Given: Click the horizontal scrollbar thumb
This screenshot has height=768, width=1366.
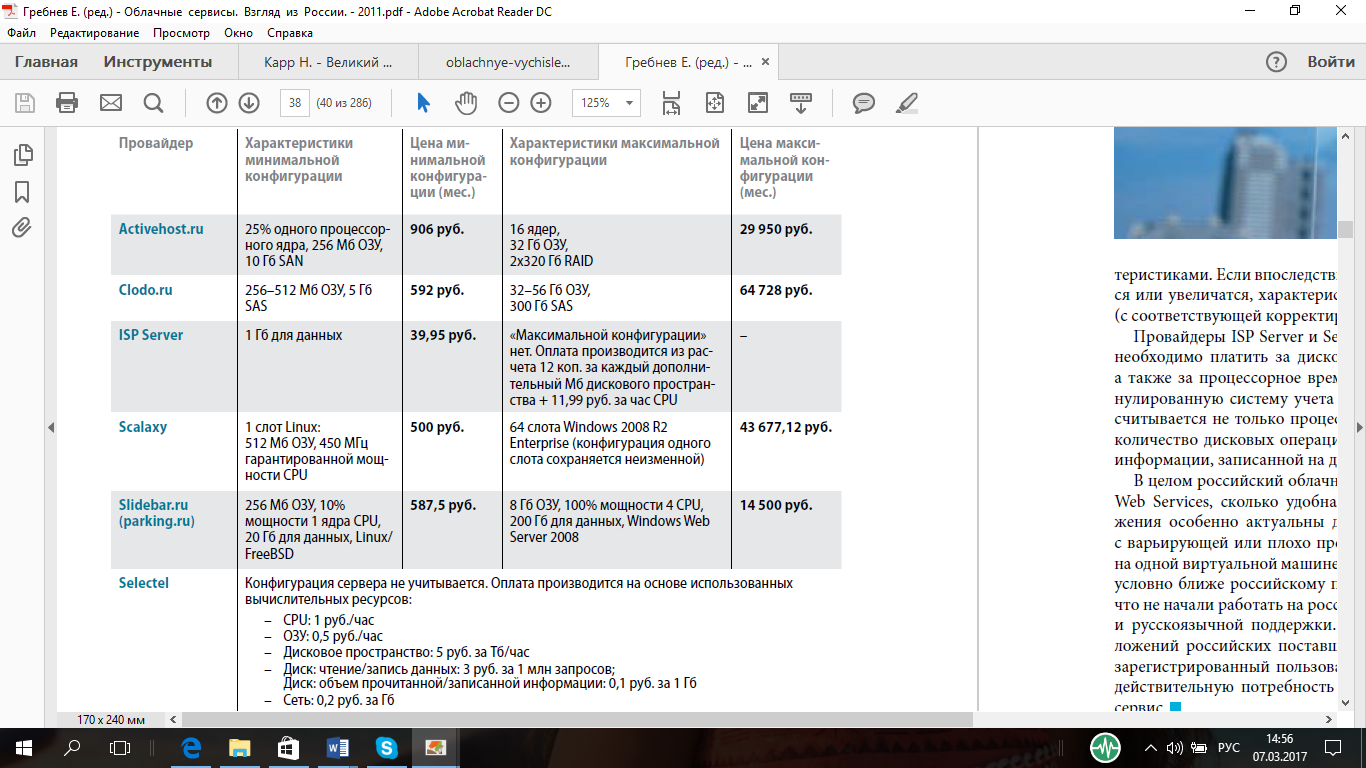Looking at the screenshot, I should 578,719.
